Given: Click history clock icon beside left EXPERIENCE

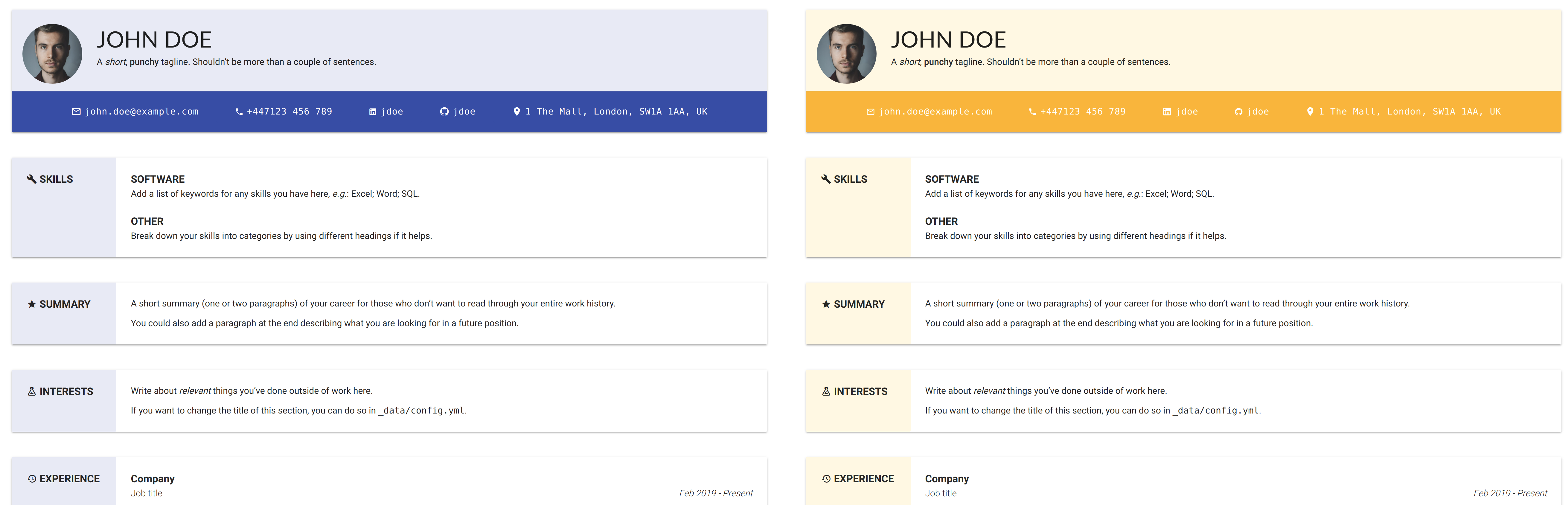Looking at the screenshot, I should coord(32,479).
